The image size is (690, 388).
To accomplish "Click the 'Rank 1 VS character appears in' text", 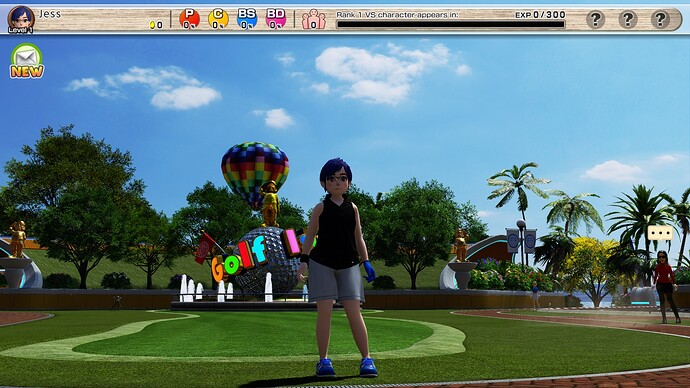I will click(397, 15).
